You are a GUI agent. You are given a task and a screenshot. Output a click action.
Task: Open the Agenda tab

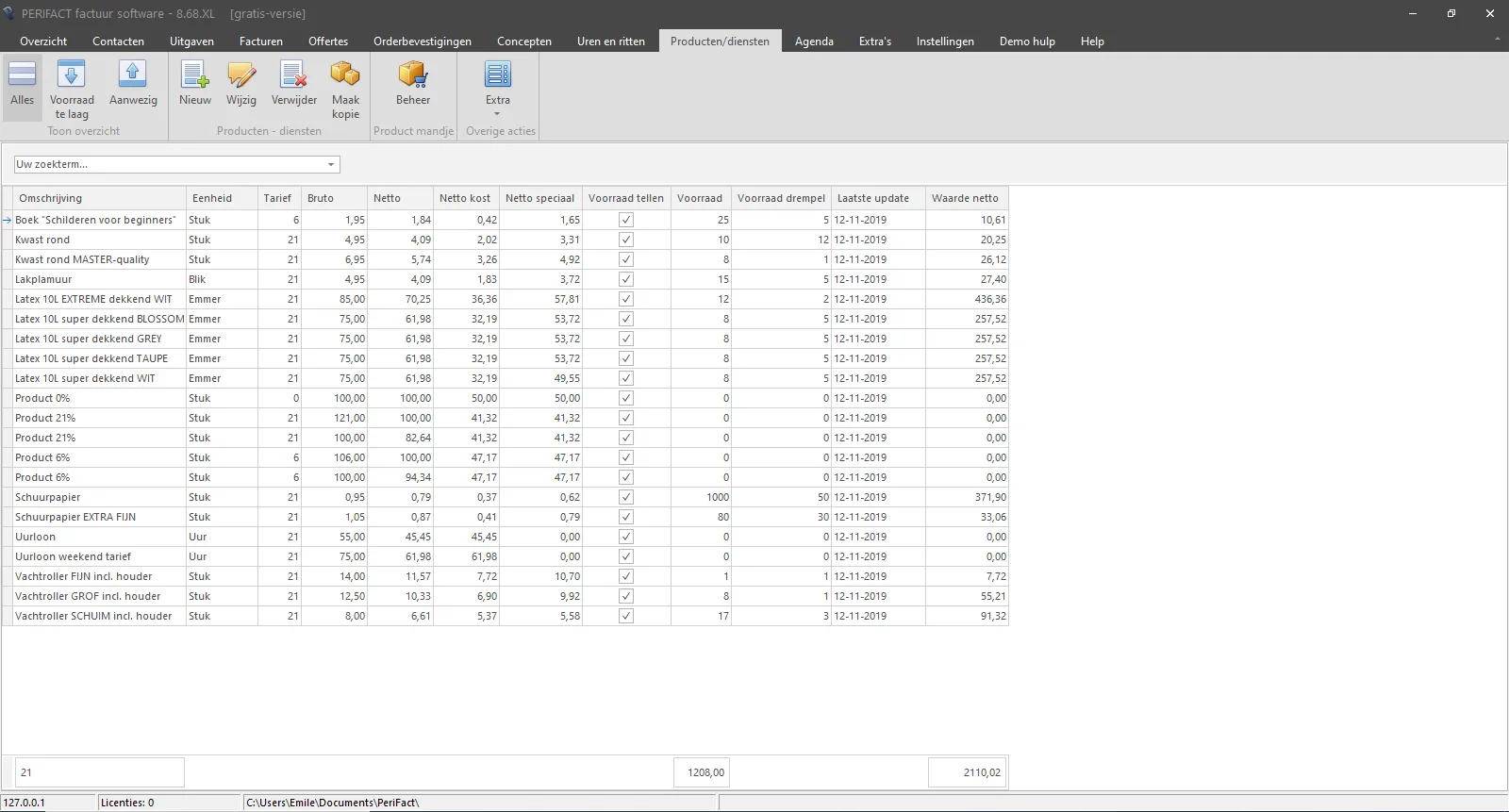click(814, 41)
